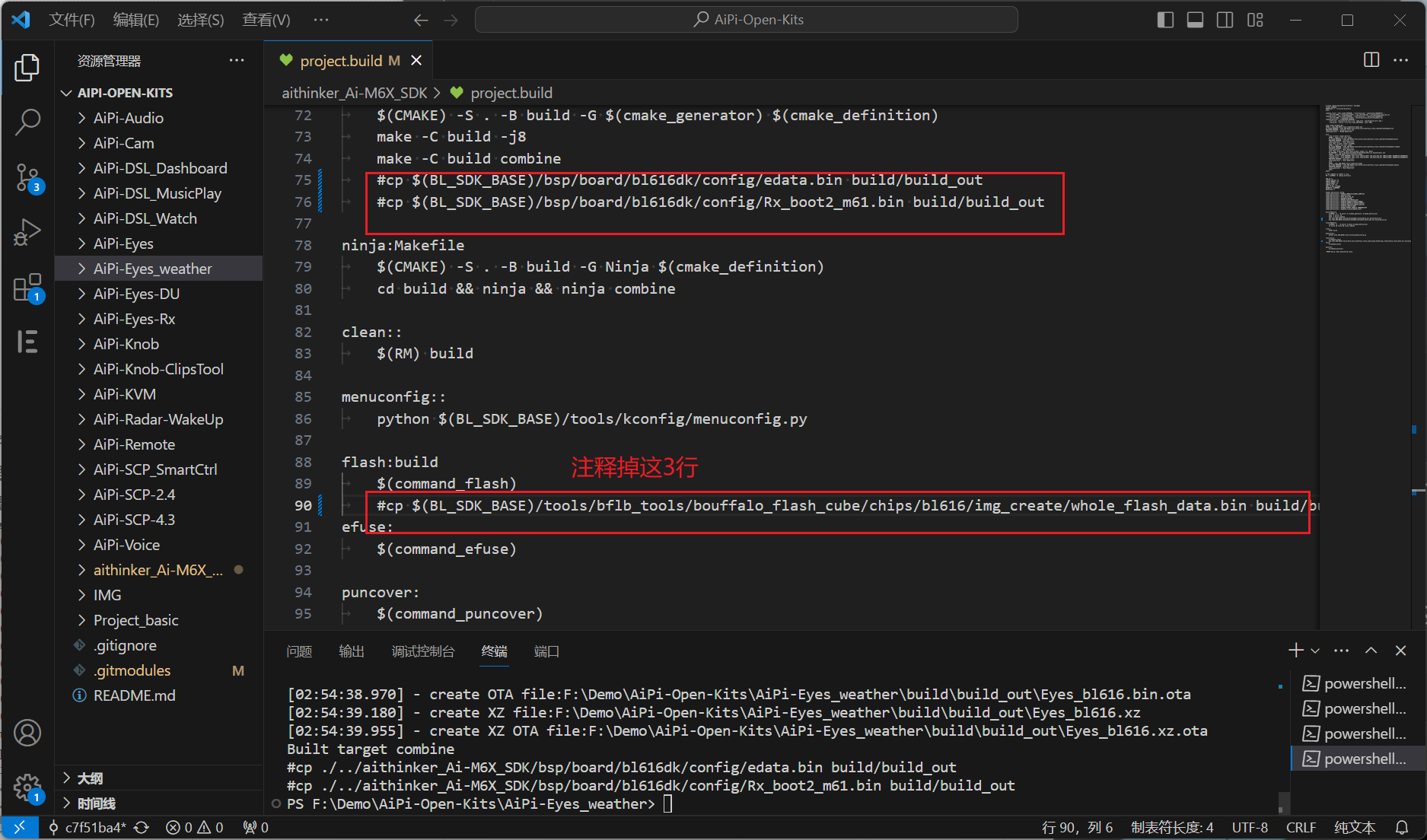Open the 编辑(E) menu
Image resolution: width=1427 pixels, height=840 pixels.
(136, 20)
